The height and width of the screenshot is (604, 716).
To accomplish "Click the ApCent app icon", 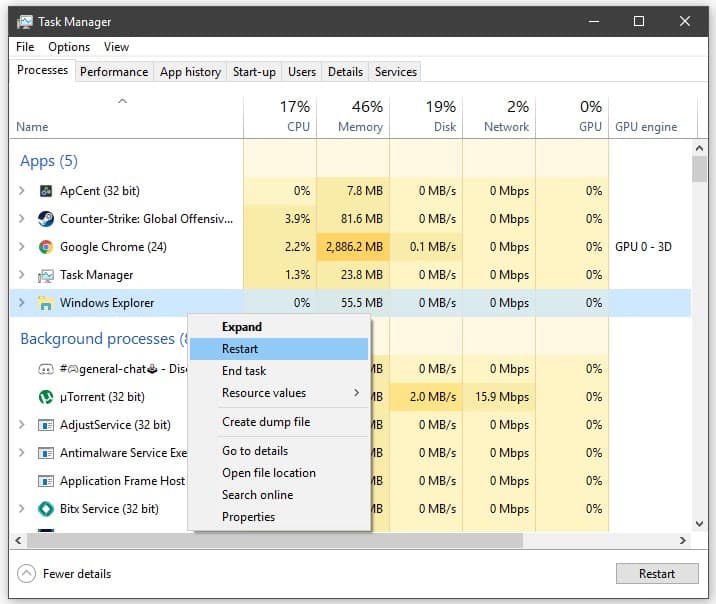I will (46, 191).
